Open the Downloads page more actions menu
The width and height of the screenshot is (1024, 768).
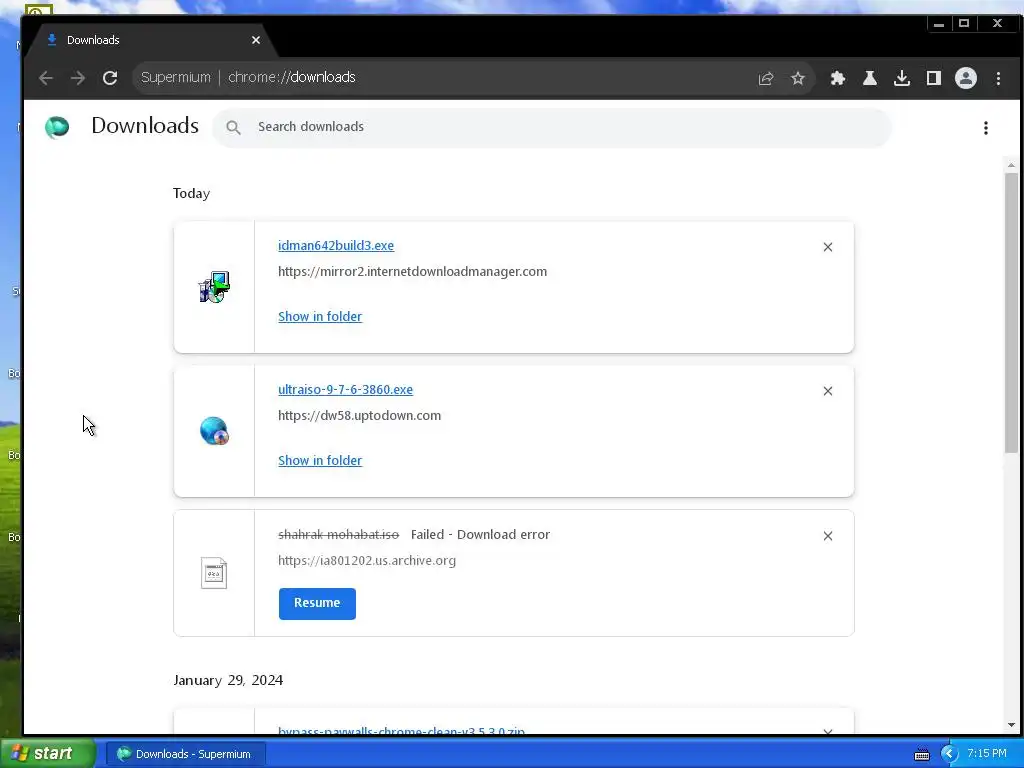[x=985, y=128]
